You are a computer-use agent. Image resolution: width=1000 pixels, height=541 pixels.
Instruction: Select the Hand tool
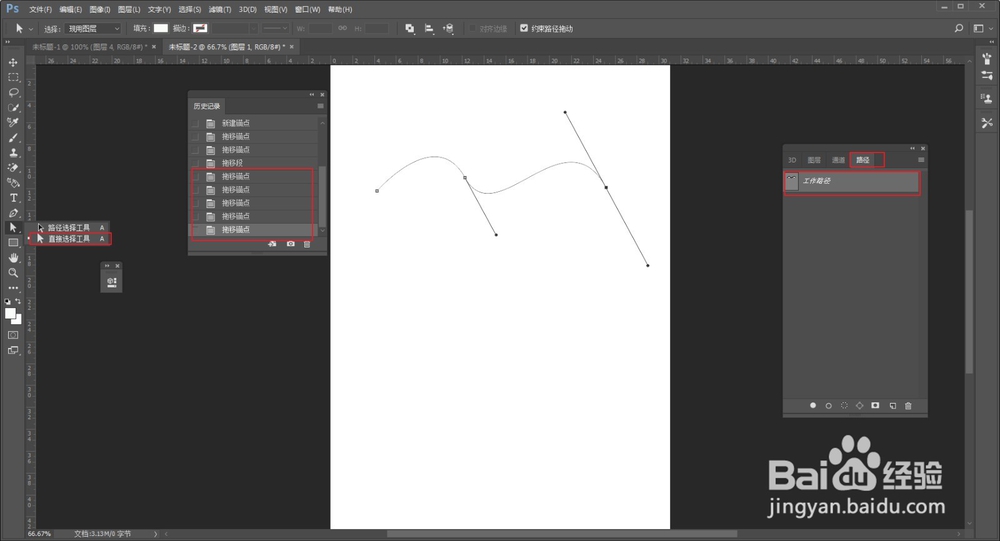13,258
